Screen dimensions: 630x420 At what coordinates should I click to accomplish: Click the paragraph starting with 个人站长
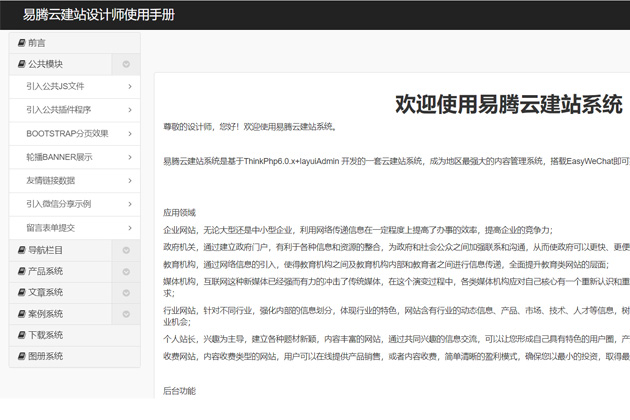(397, 339)
